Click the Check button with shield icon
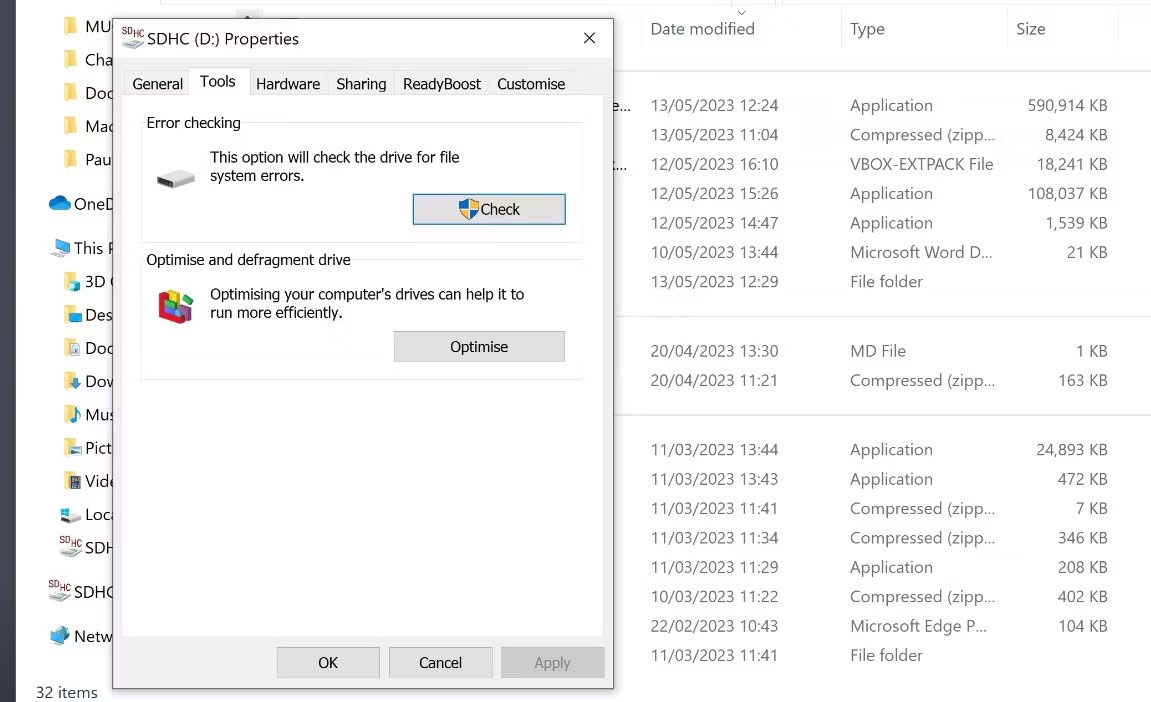 point(489,209)
